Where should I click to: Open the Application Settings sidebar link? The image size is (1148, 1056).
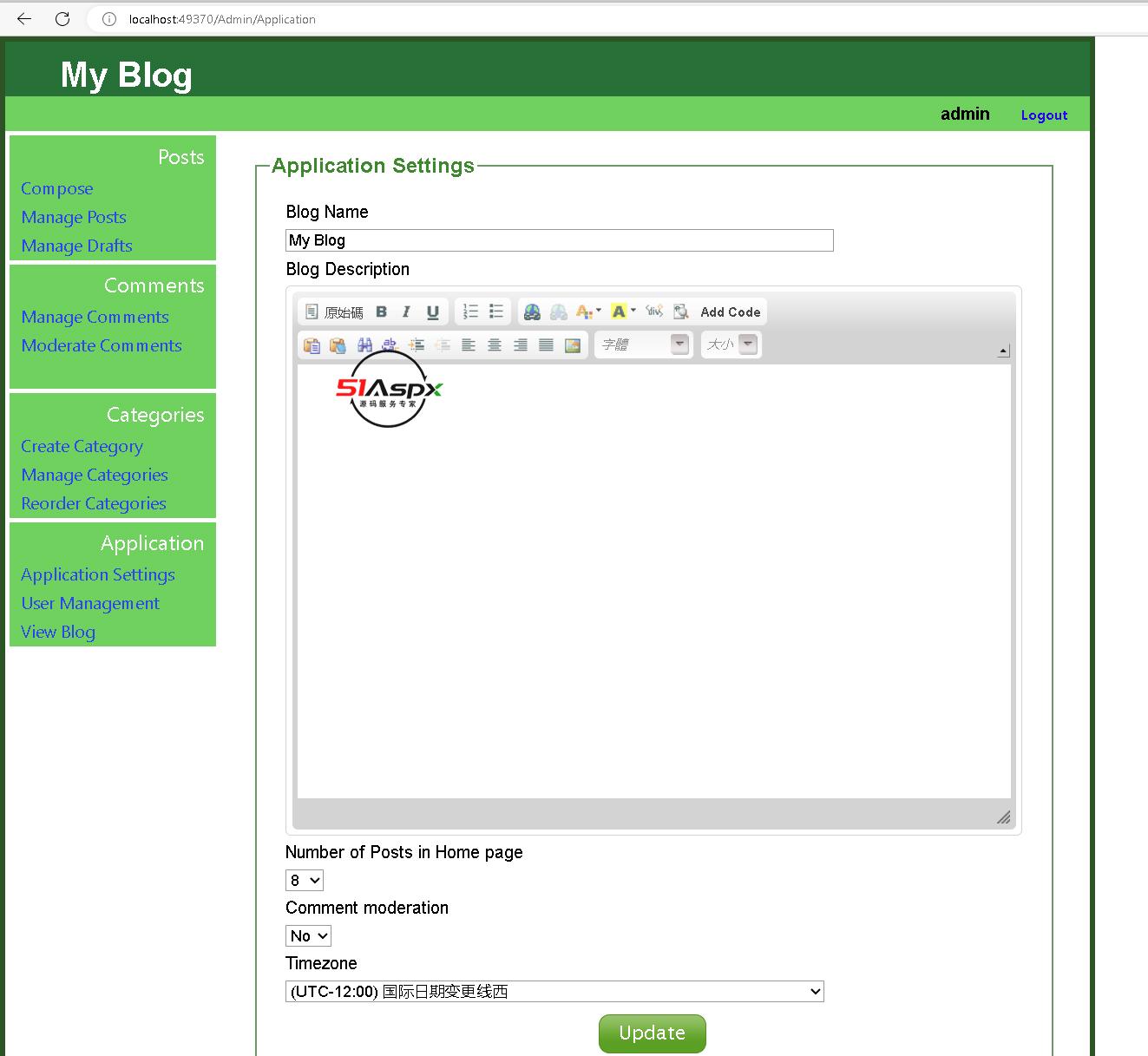tap(98, 574)
